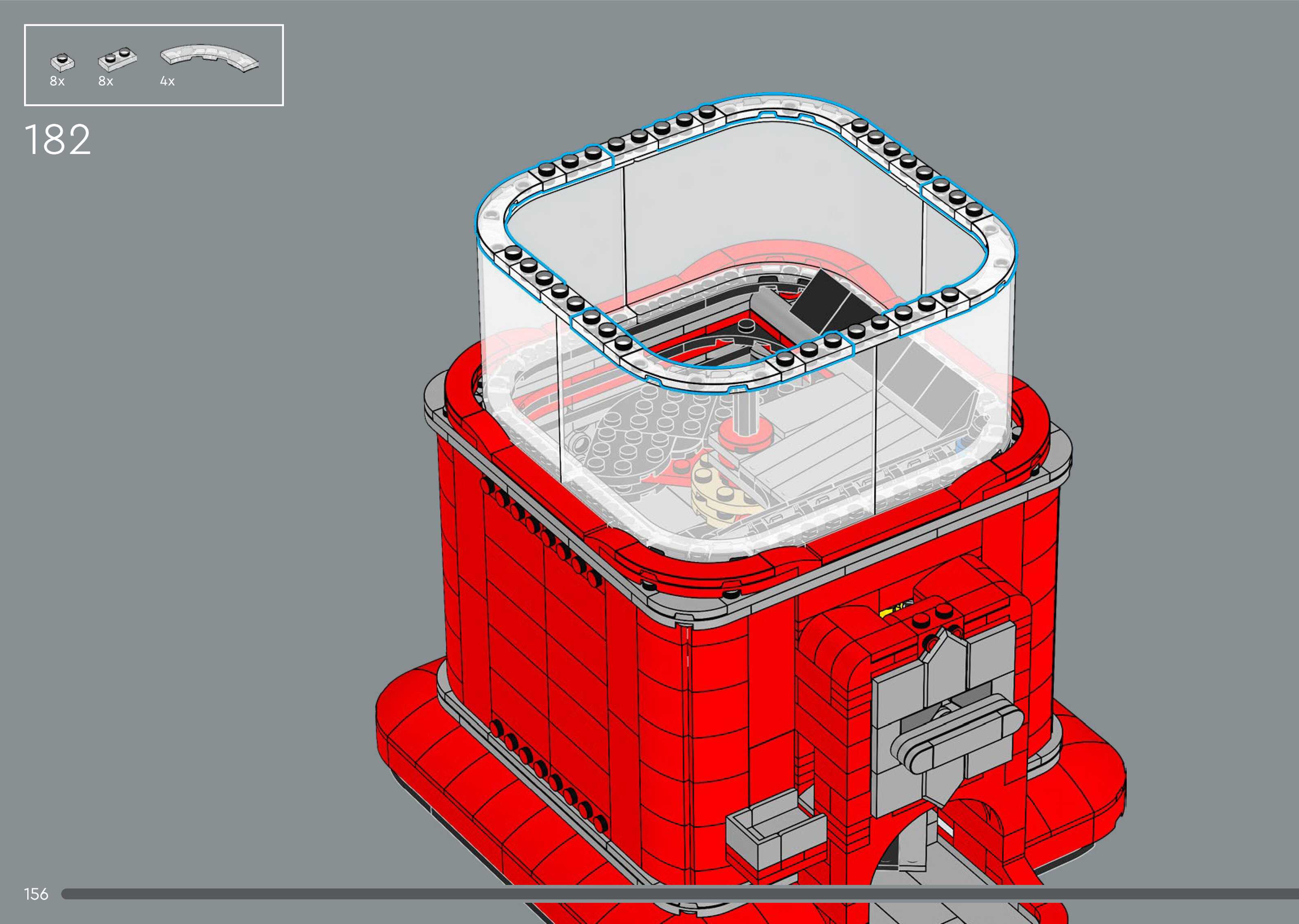
Task: Click the 4x quantity label
Action: 167,81
